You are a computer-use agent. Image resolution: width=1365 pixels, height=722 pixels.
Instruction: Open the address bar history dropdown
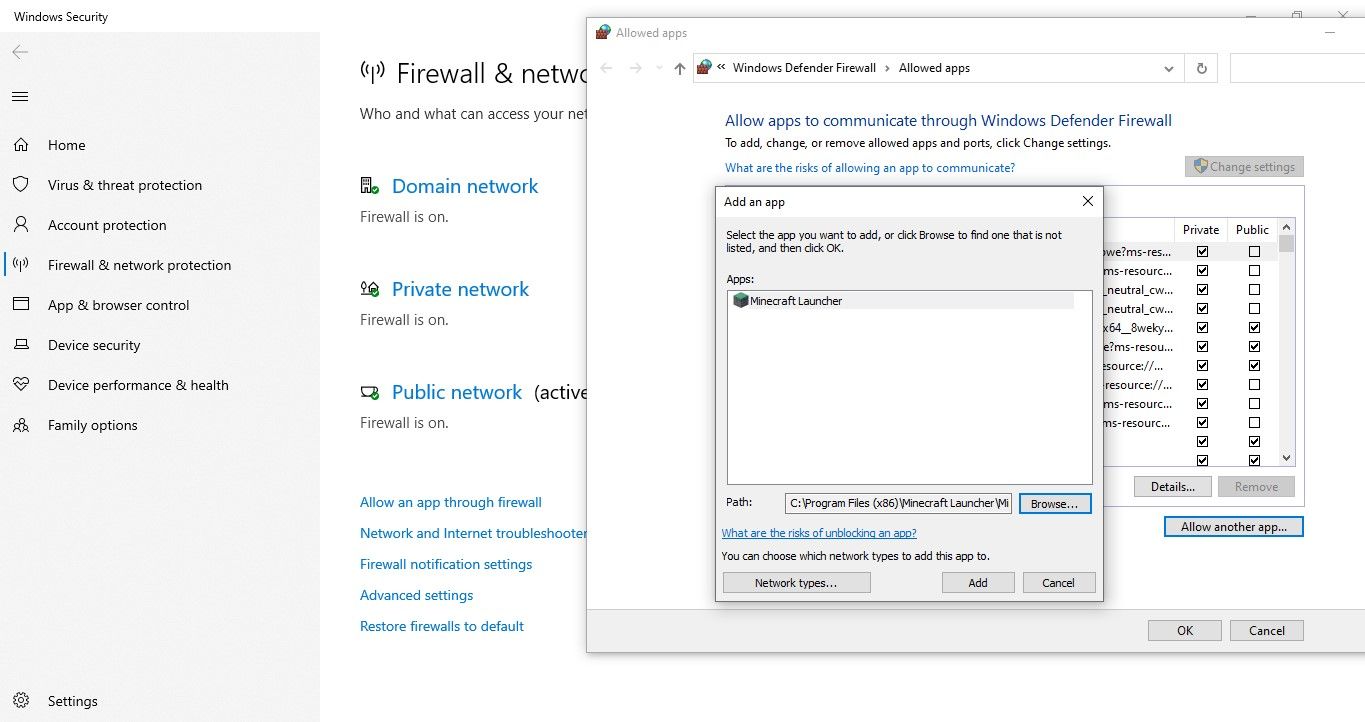[x=1167, y=67]
